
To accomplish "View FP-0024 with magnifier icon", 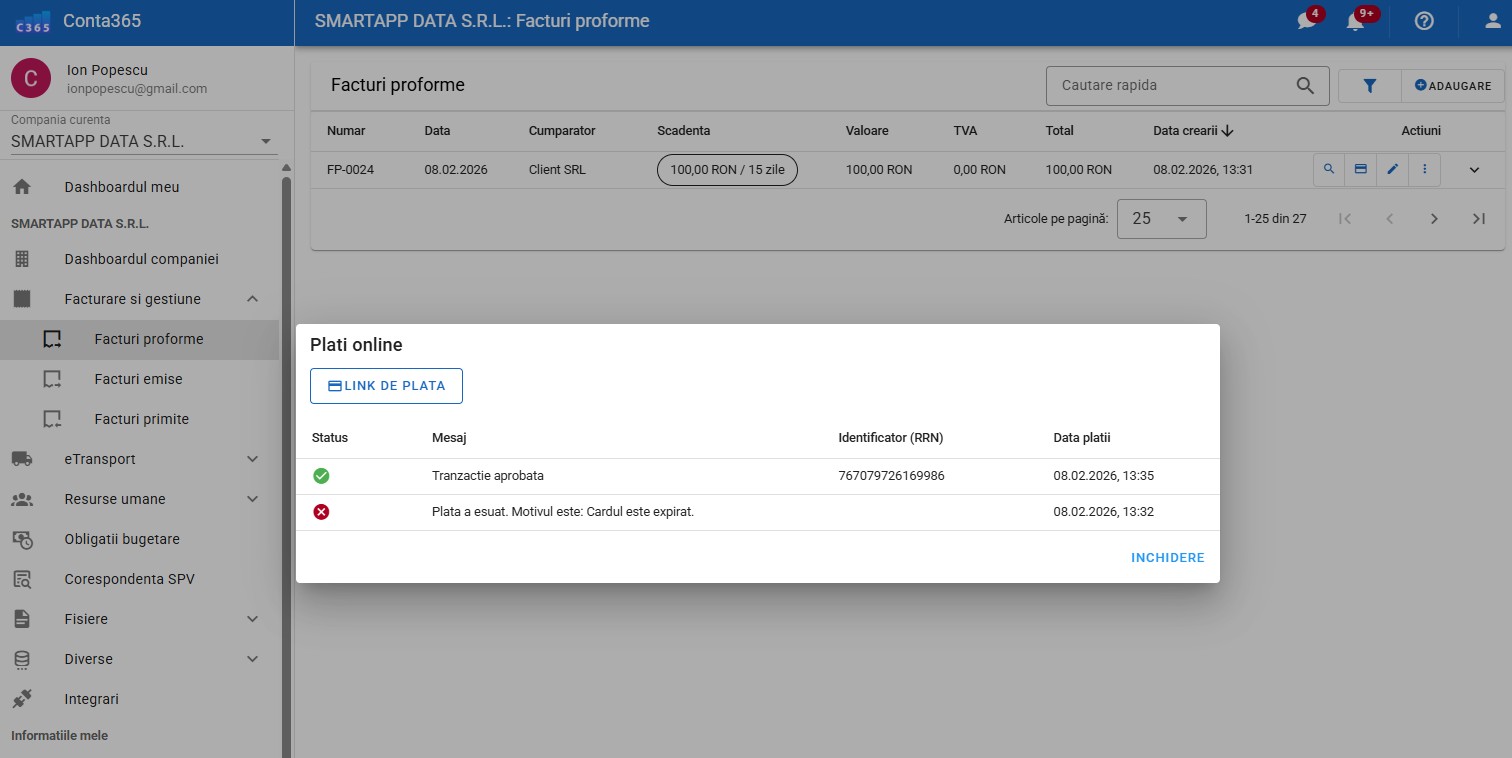I will [1329, 170].
